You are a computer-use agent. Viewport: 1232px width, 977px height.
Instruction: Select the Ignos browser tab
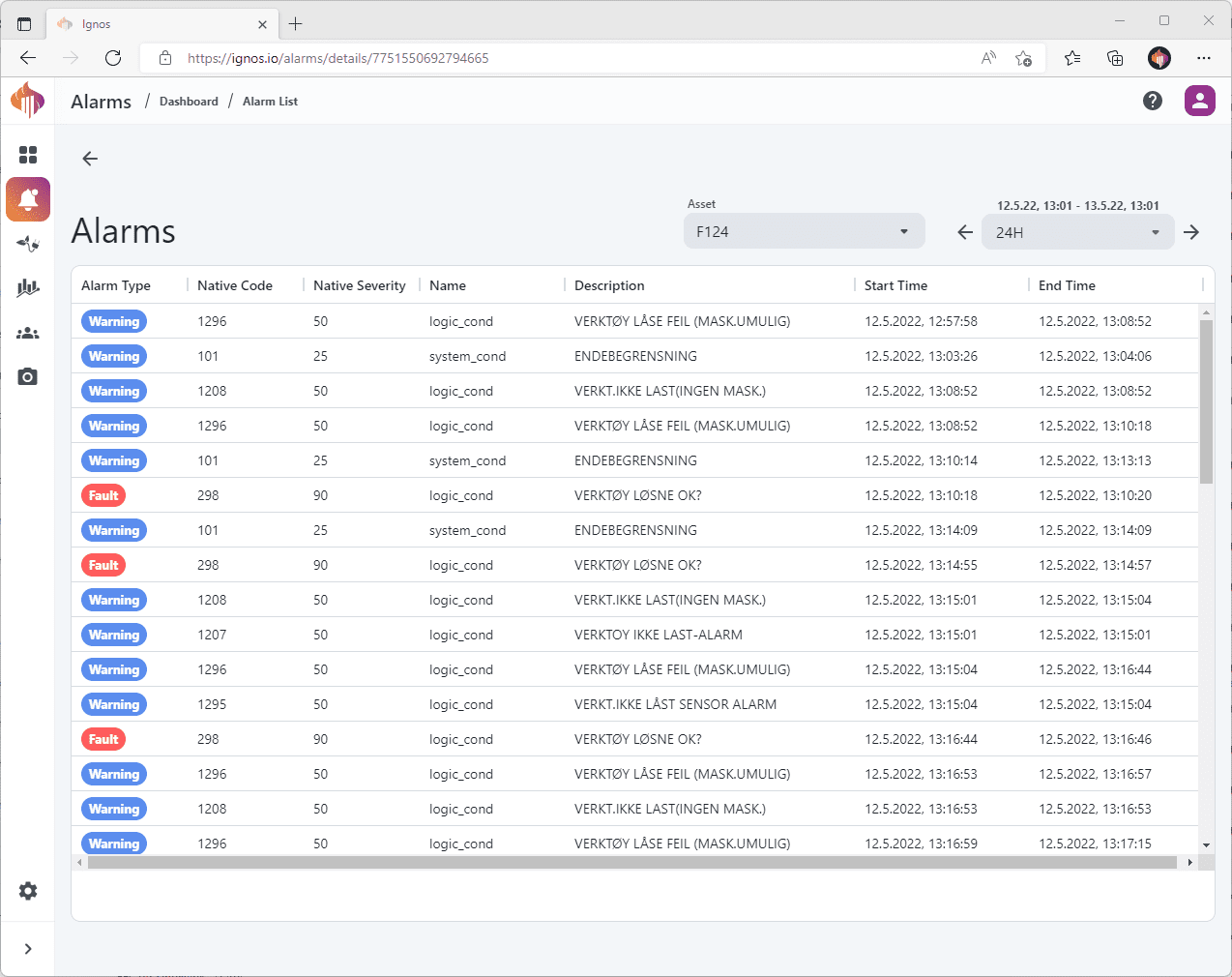tap(162, 24)
